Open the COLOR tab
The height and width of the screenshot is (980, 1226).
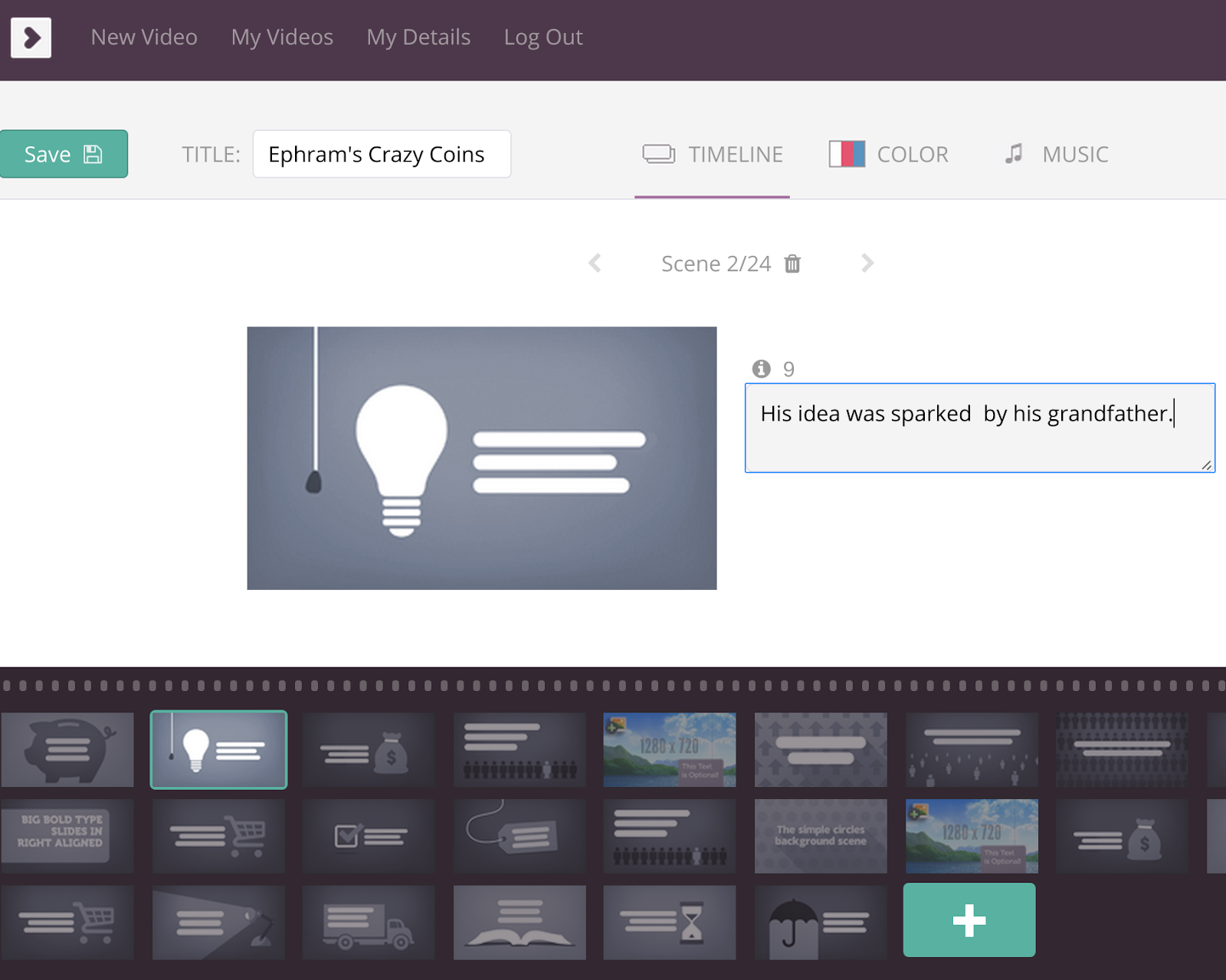889,155
